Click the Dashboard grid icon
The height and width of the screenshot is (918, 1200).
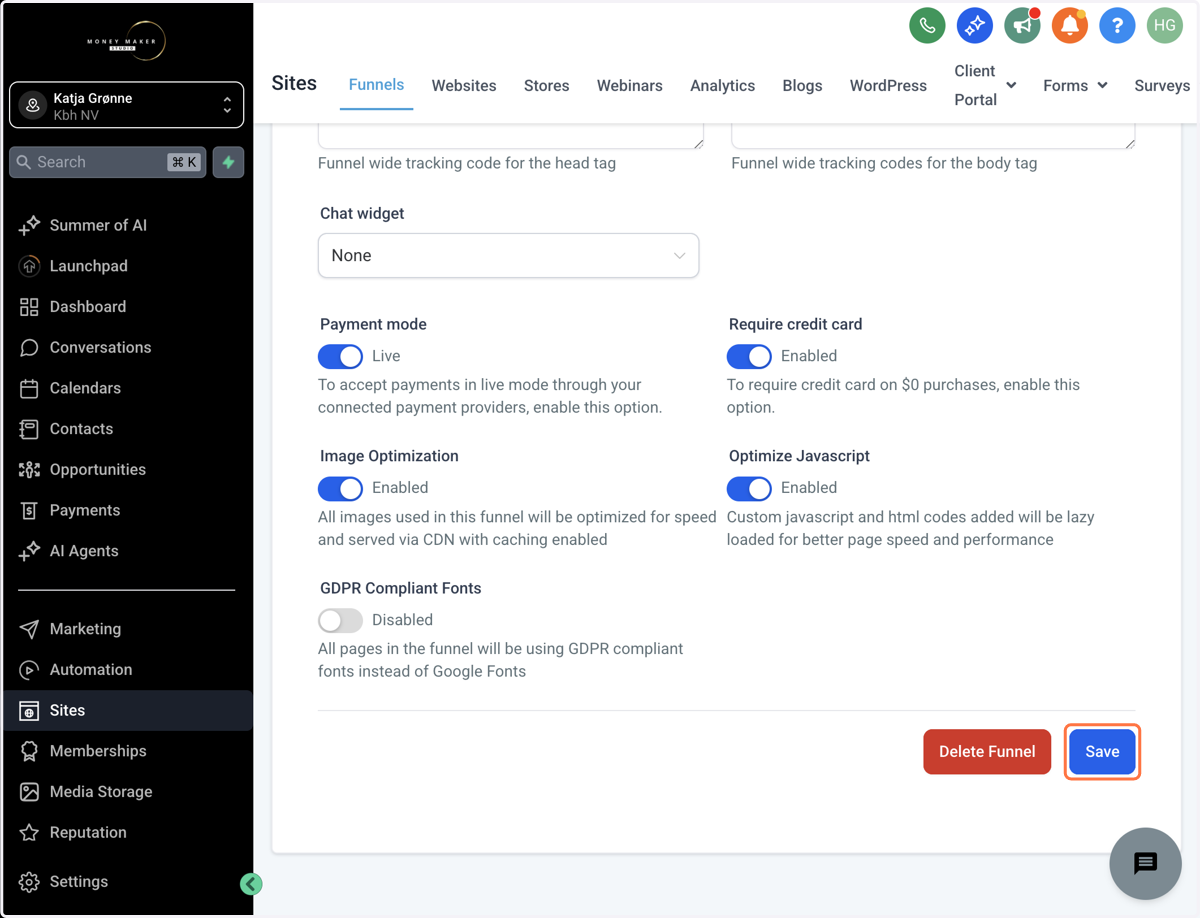pyautogui.click(x=29, y=307)
